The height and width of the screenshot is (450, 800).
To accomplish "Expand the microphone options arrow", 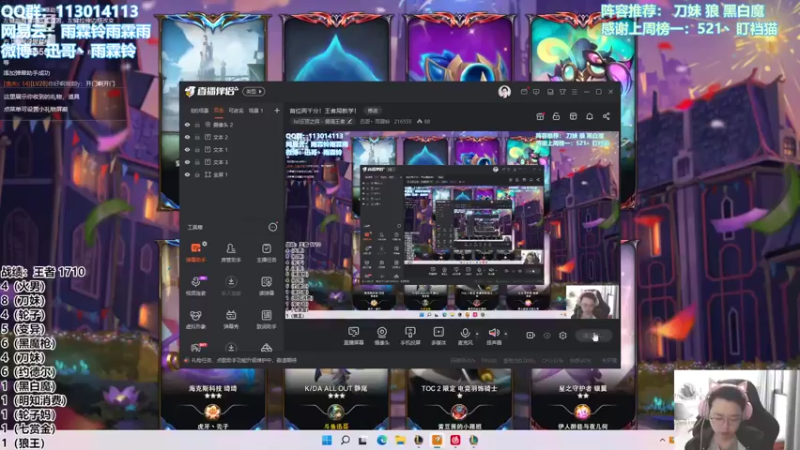I will (477, 334).
